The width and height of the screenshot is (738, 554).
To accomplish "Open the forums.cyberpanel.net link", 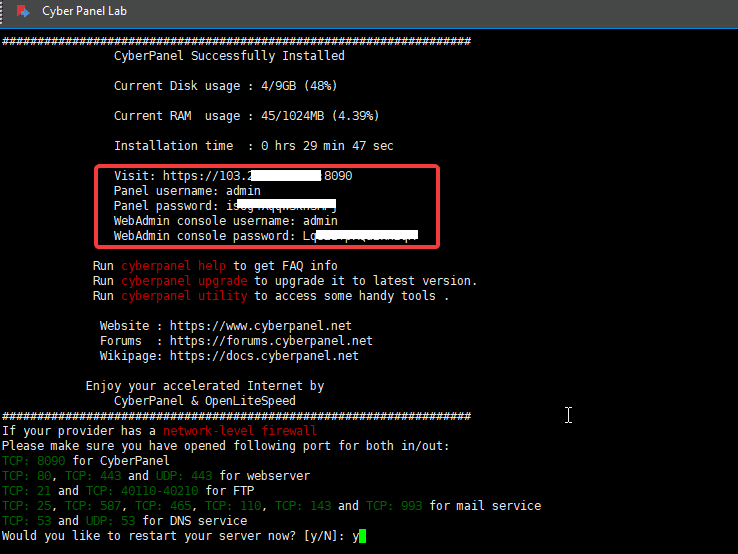I will click(x=271, y=341).
